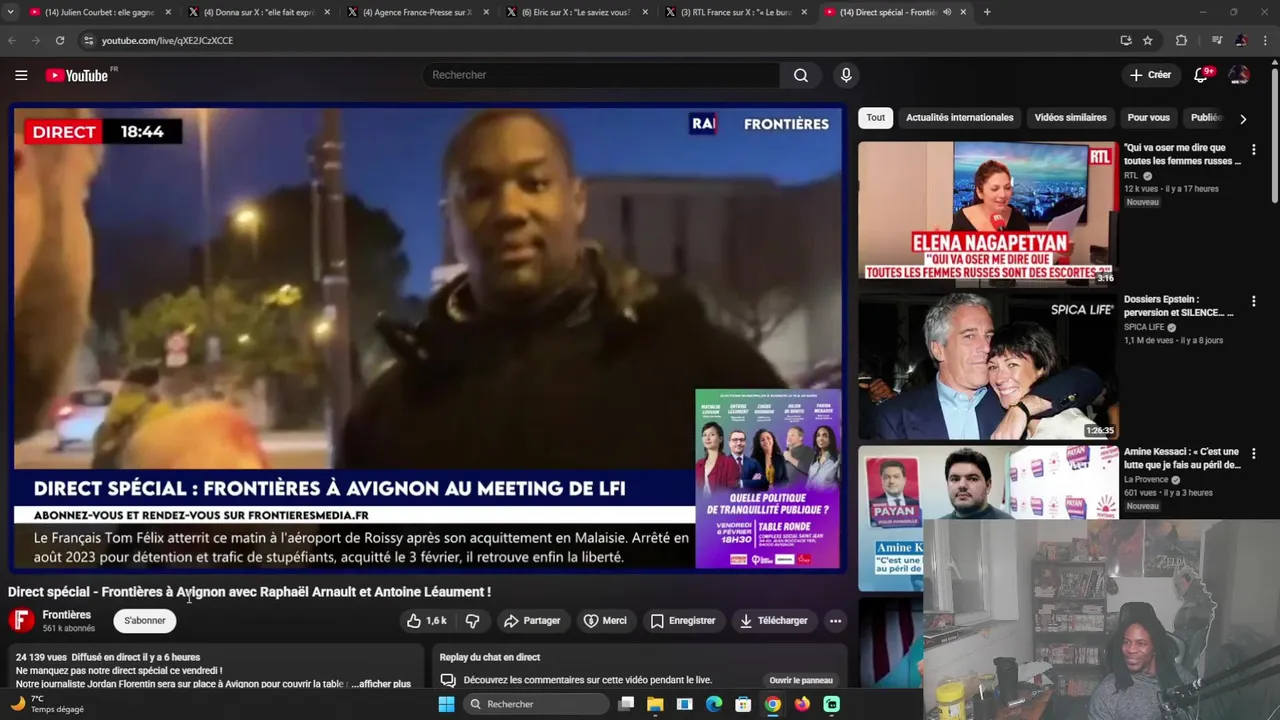Open the weather widget showing 7°C

click(47, 704)
